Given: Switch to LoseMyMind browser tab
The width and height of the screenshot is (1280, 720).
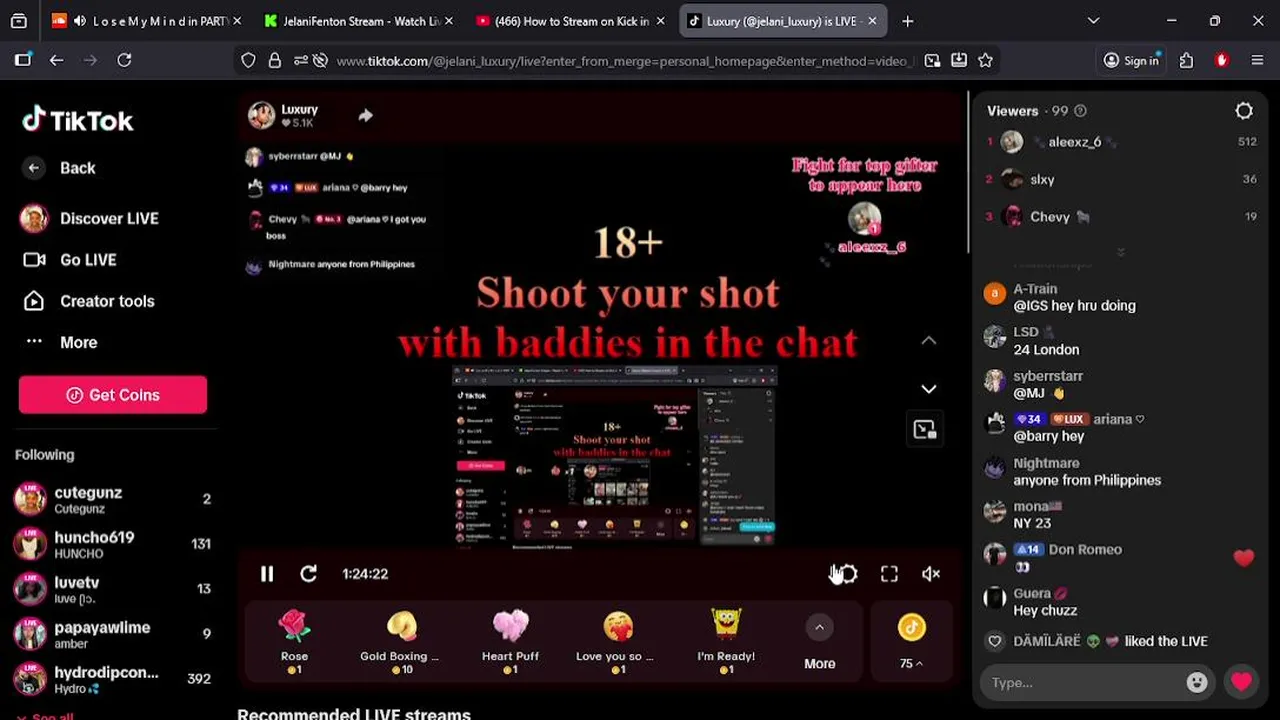Looking at the screenshot, I should coord(146,21).
